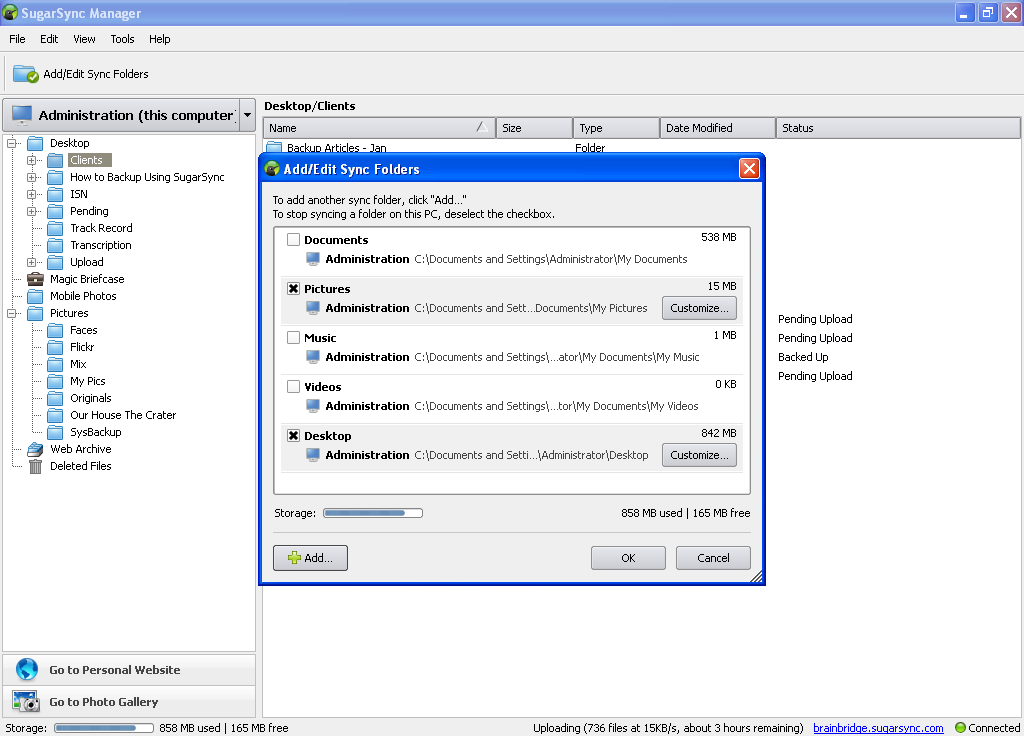This screenshot has width=1024, height=736.
Task: Click the Deleted Files trash icon
Action: [x=35, y=466]
